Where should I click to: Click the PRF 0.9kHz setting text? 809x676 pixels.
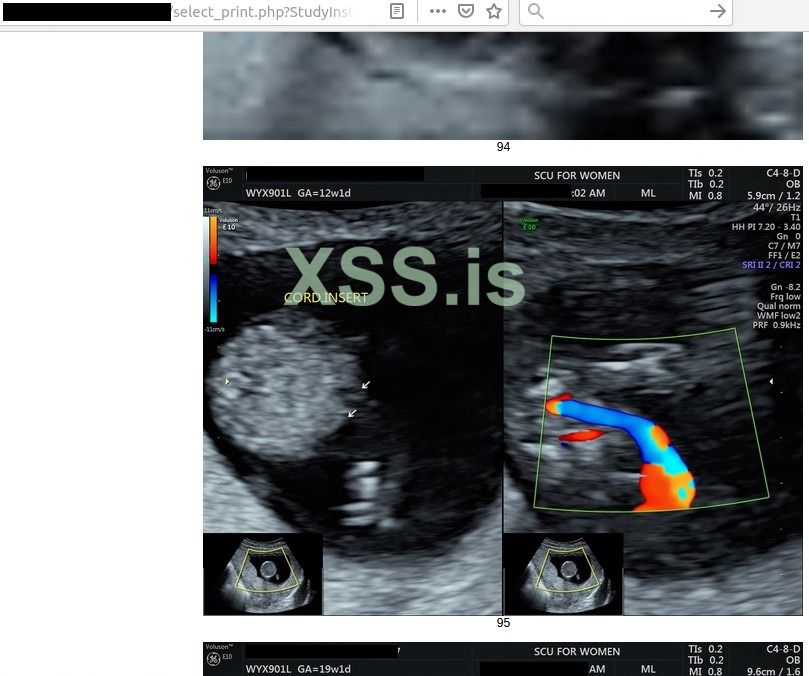776,325
